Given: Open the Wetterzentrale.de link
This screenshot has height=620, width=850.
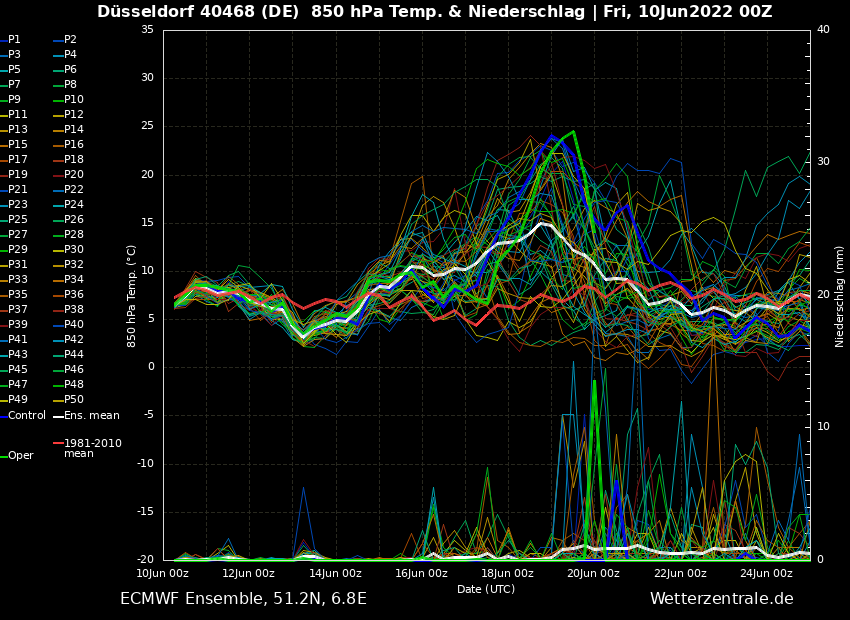Looking at the screenshot, I should pos(721,598).
